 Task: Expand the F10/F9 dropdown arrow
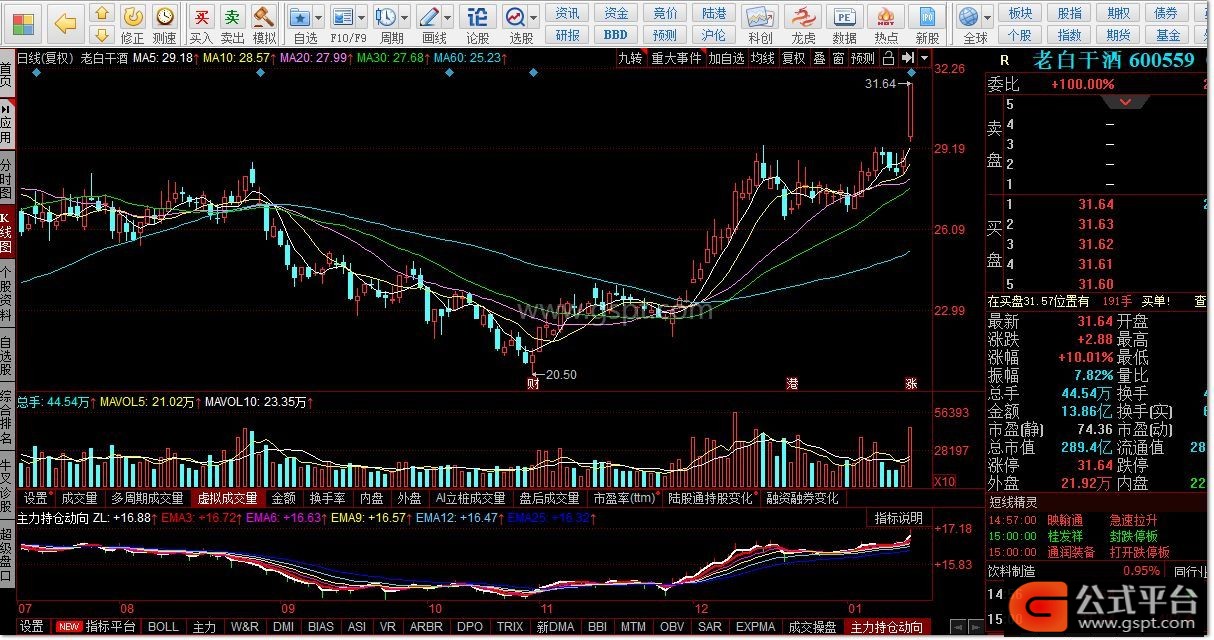[362, 18]
